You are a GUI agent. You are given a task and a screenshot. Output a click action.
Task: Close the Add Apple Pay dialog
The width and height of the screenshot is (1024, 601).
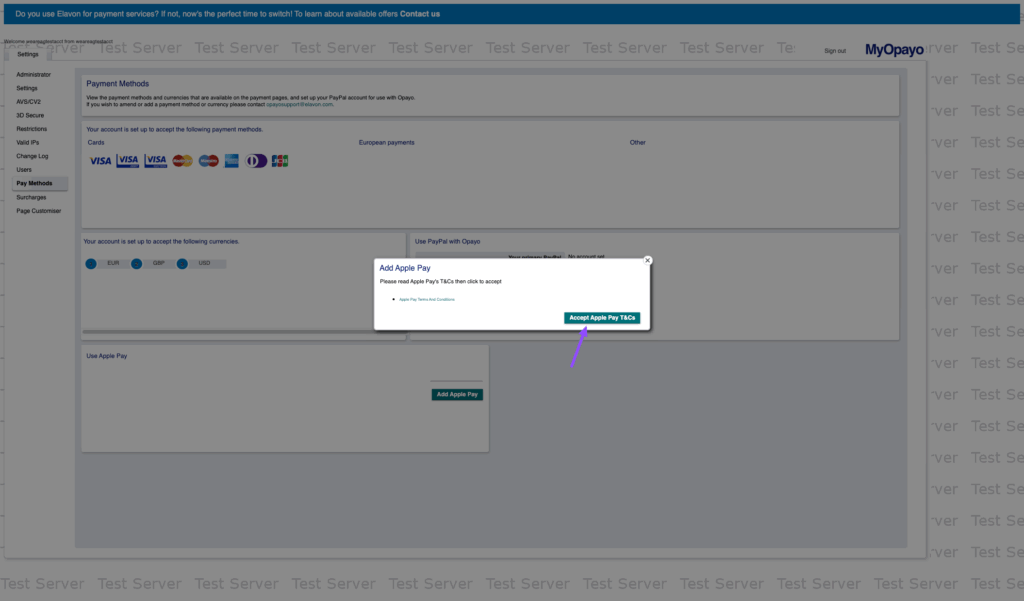(x=647, y=260)
